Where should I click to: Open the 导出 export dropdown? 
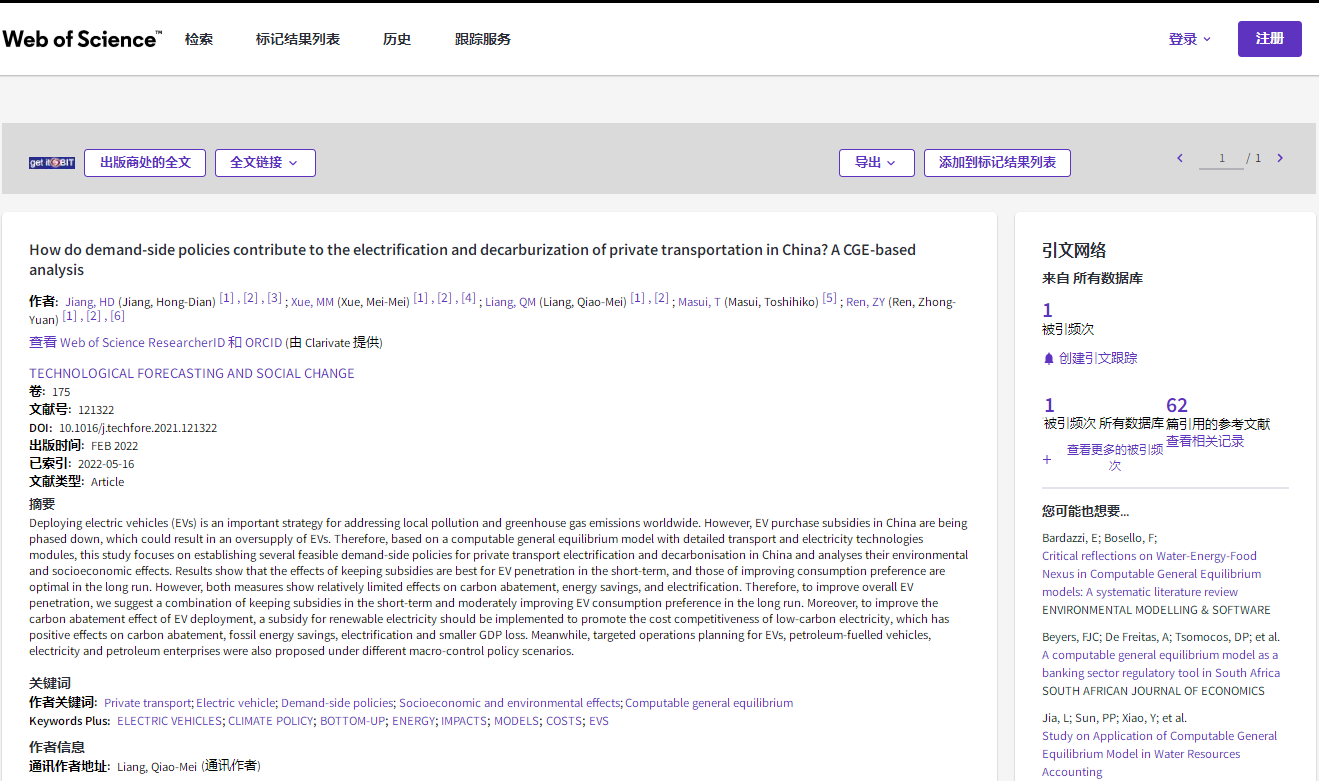click(875, 162)
